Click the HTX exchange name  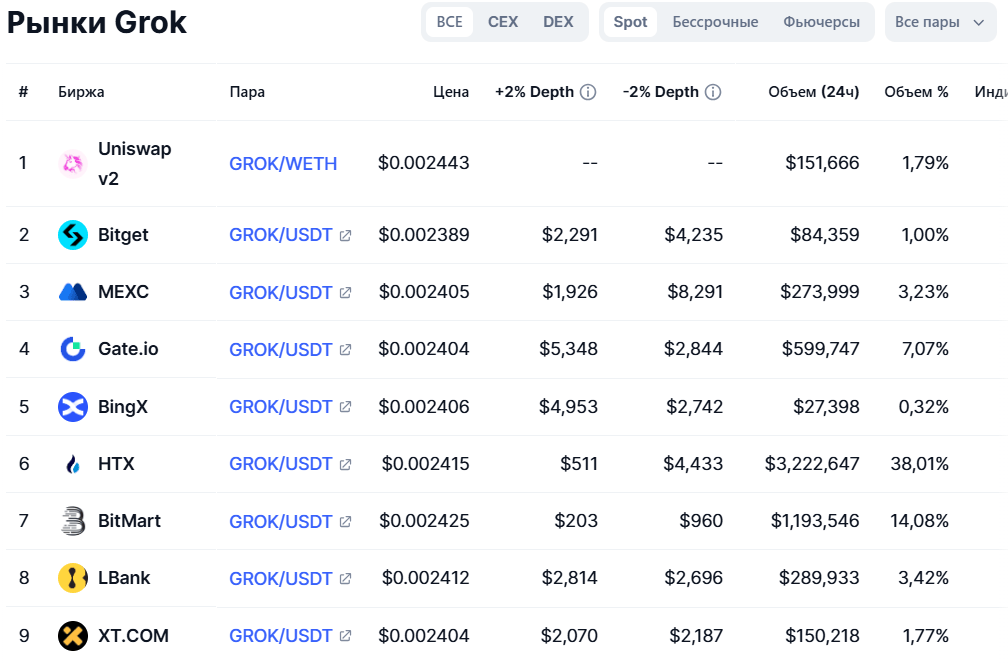(x=116, y=464)
